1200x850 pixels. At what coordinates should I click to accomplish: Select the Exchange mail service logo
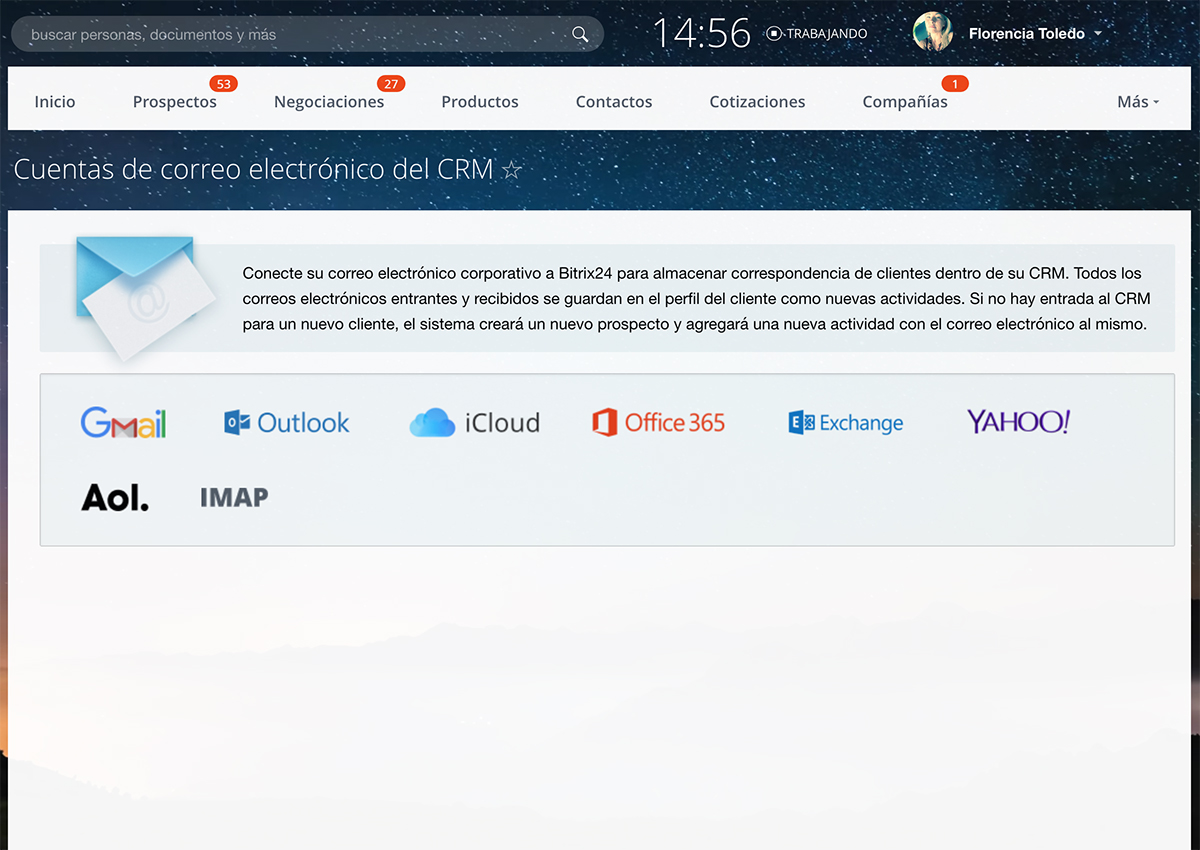pyautogui.click(x=846, y=423)
